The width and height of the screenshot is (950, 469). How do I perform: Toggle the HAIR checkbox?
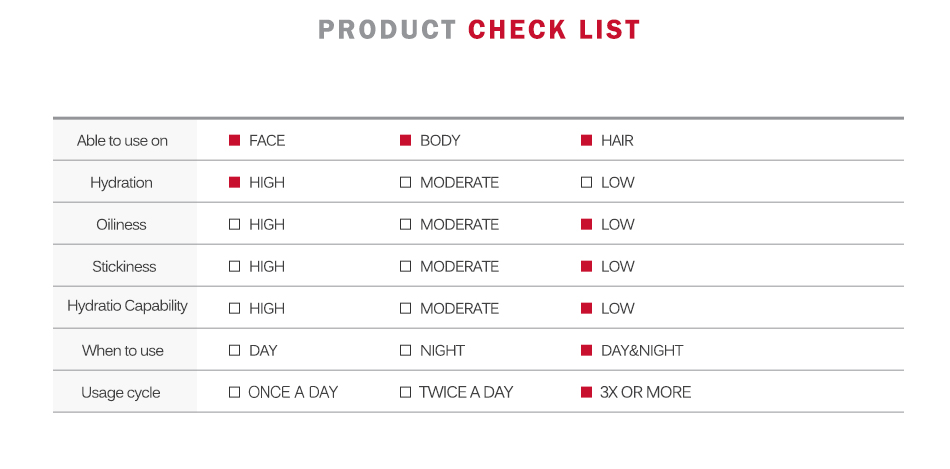tap(587, 141)
